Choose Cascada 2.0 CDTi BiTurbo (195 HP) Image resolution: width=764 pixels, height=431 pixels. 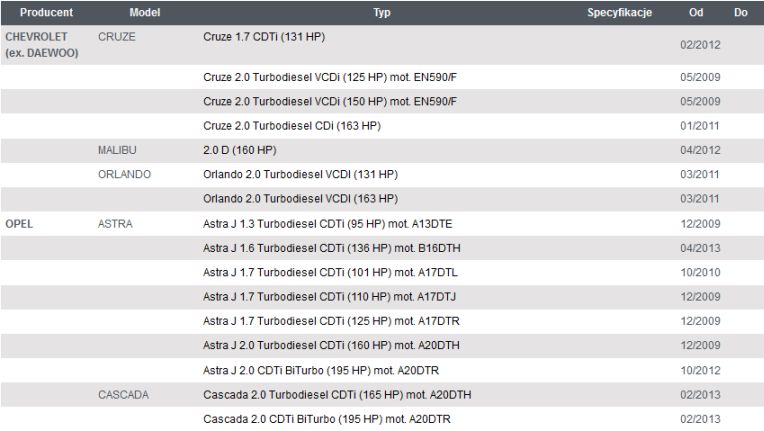coord(327,419)
